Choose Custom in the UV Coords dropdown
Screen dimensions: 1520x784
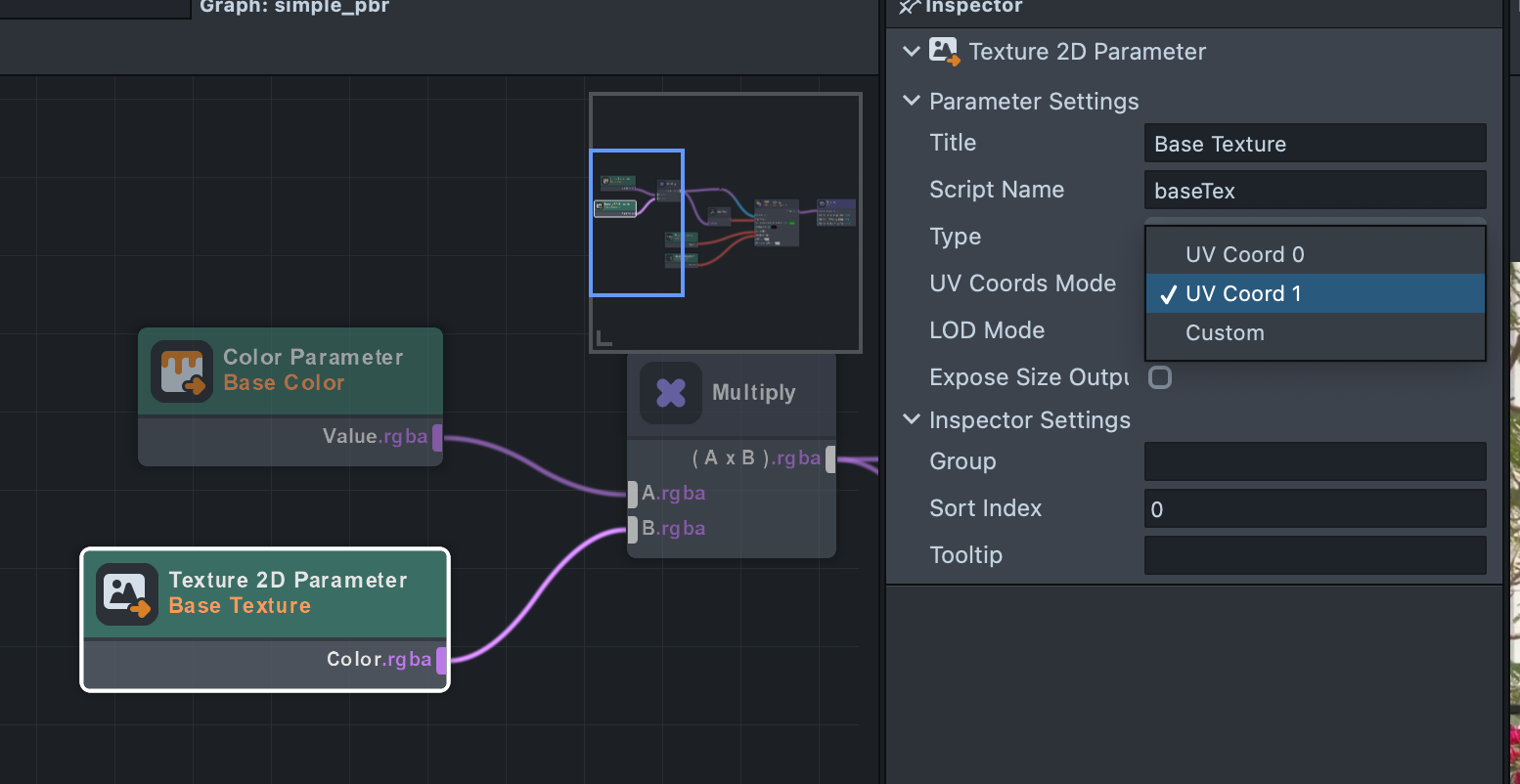click(1225, 332)
